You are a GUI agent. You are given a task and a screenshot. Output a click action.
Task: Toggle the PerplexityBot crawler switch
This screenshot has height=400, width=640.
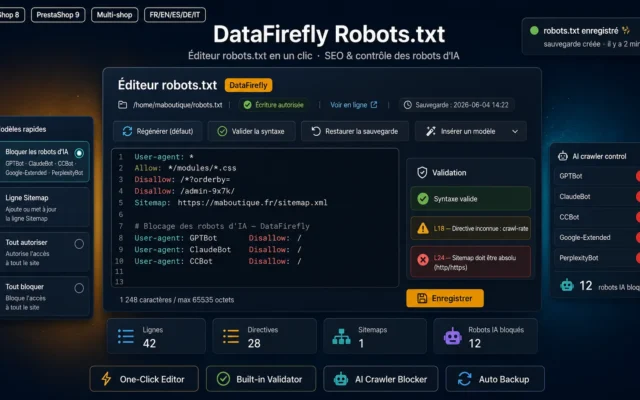click(x=638, y=258)
